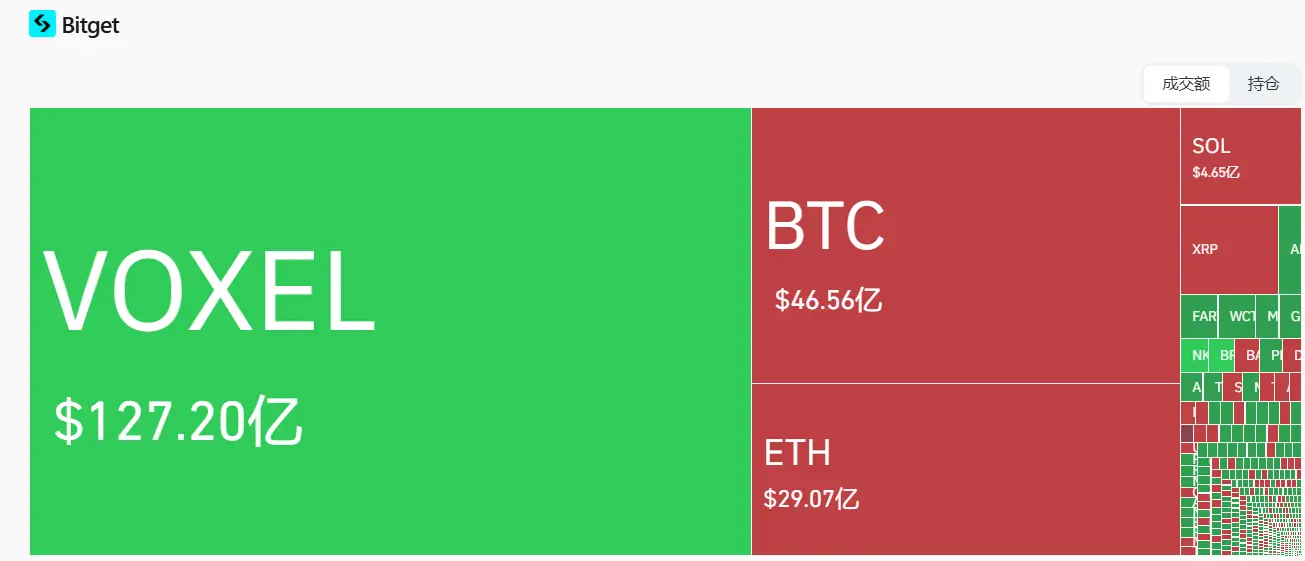Viewport: 1305px width, 561px height.
Task: Click the red BA heatmap tile
Action: pyautogui.click(x=1247, y=355)
